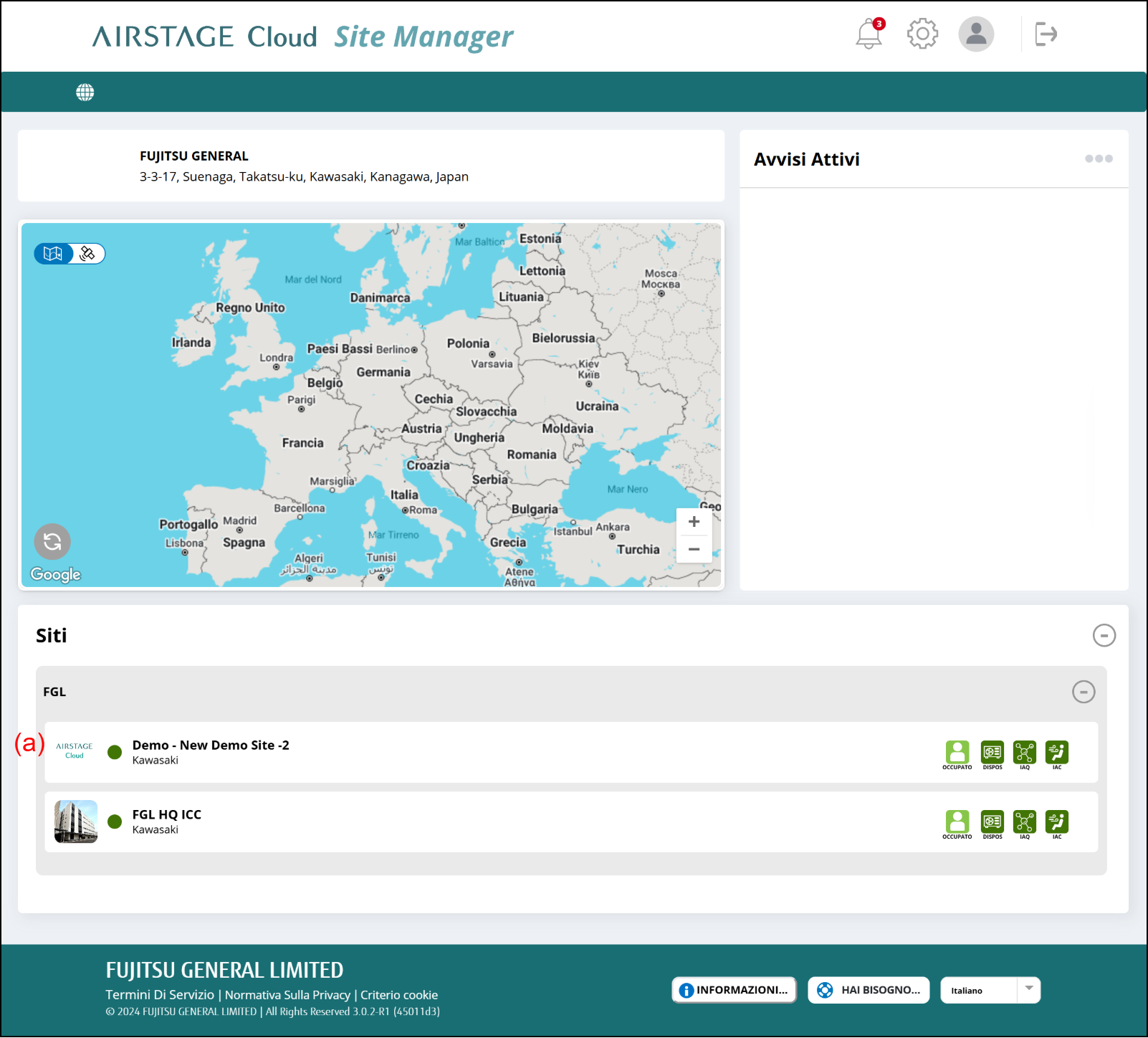Click the globe icon in teal bar
This screenshot has width=1148, height=1038.
[85, 92]
